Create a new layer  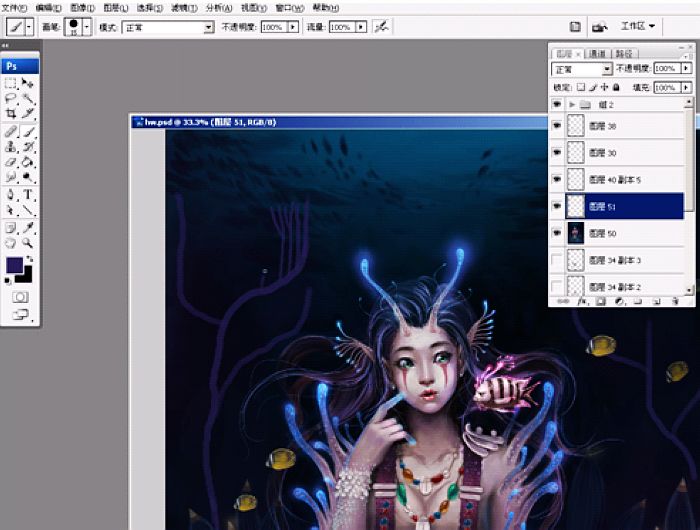pyautogui.click(x=656, y=302)
